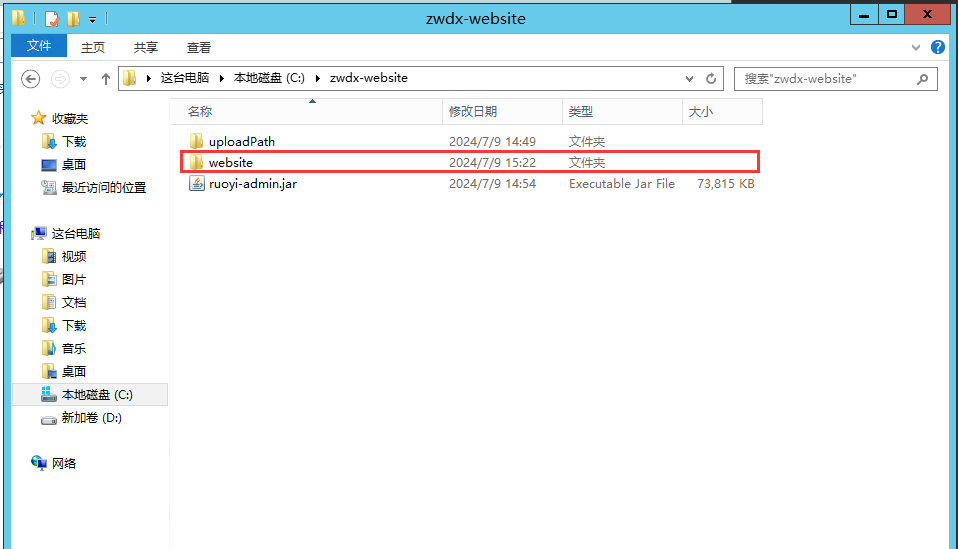
Task: Click the search magnifier icon
Action: (x=923, y=79)
